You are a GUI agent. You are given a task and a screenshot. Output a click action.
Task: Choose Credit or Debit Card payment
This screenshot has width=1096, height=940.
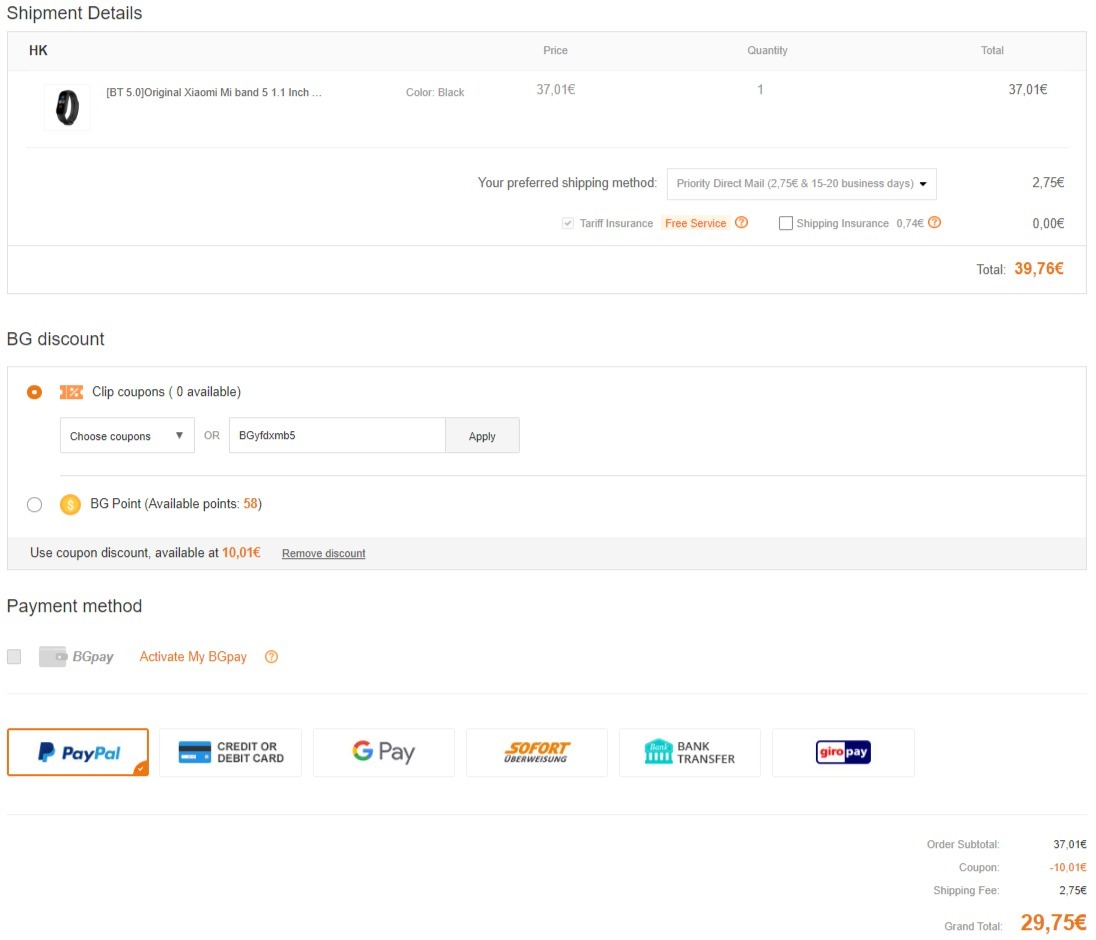point(231,752)
